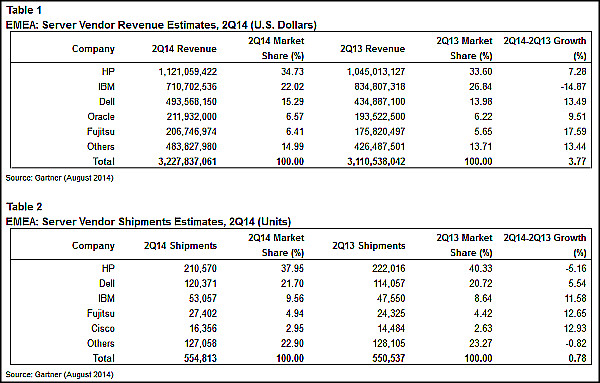Select Fujitsu shipments 27,402
The height and width of the screenshot is (383, 600).
[203, 313]
